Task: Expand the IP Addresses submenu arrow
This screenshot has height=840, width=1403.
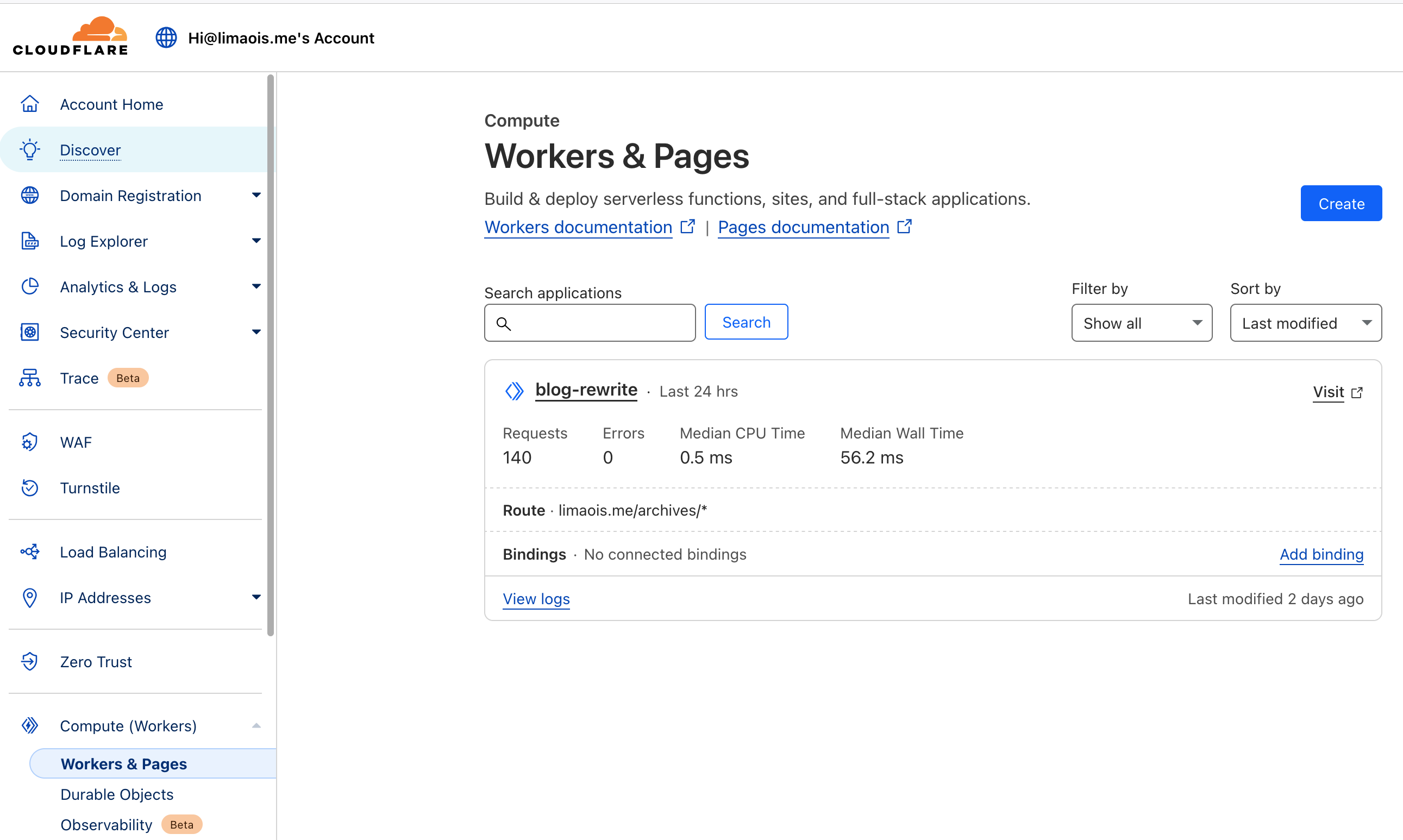Action: (256, 598)
